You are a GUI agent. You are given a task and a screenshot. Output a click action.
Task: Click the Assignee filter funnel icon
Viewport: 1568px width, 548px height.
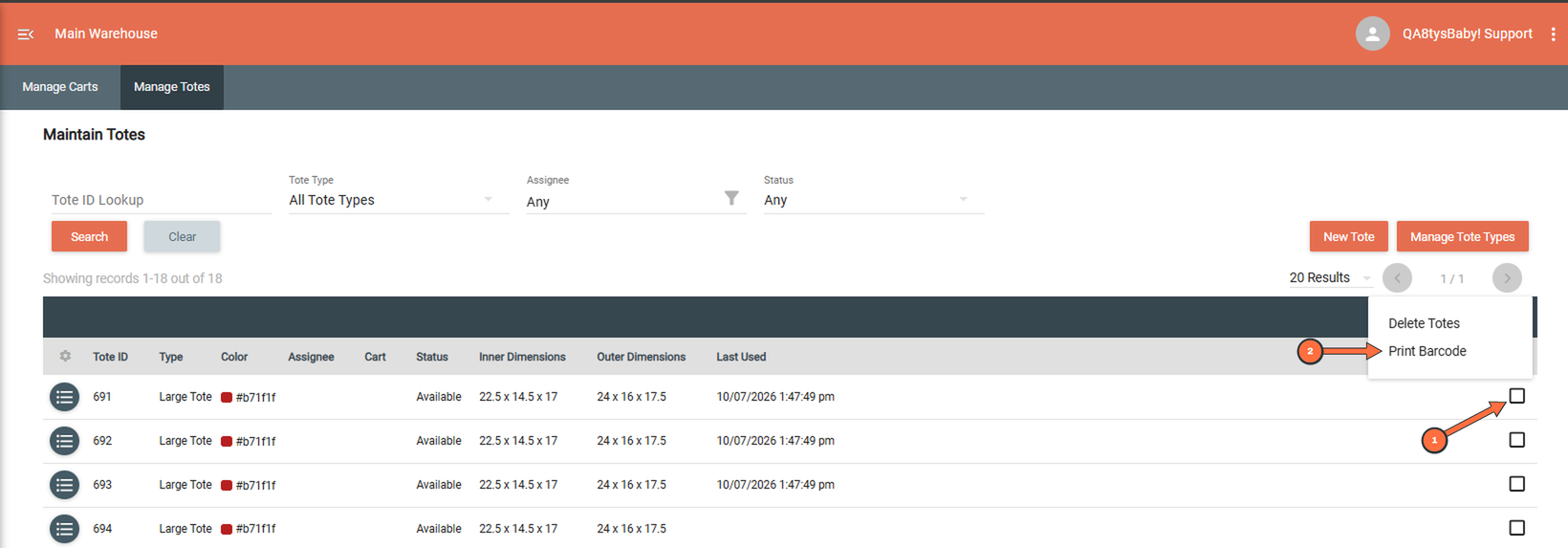731,198
